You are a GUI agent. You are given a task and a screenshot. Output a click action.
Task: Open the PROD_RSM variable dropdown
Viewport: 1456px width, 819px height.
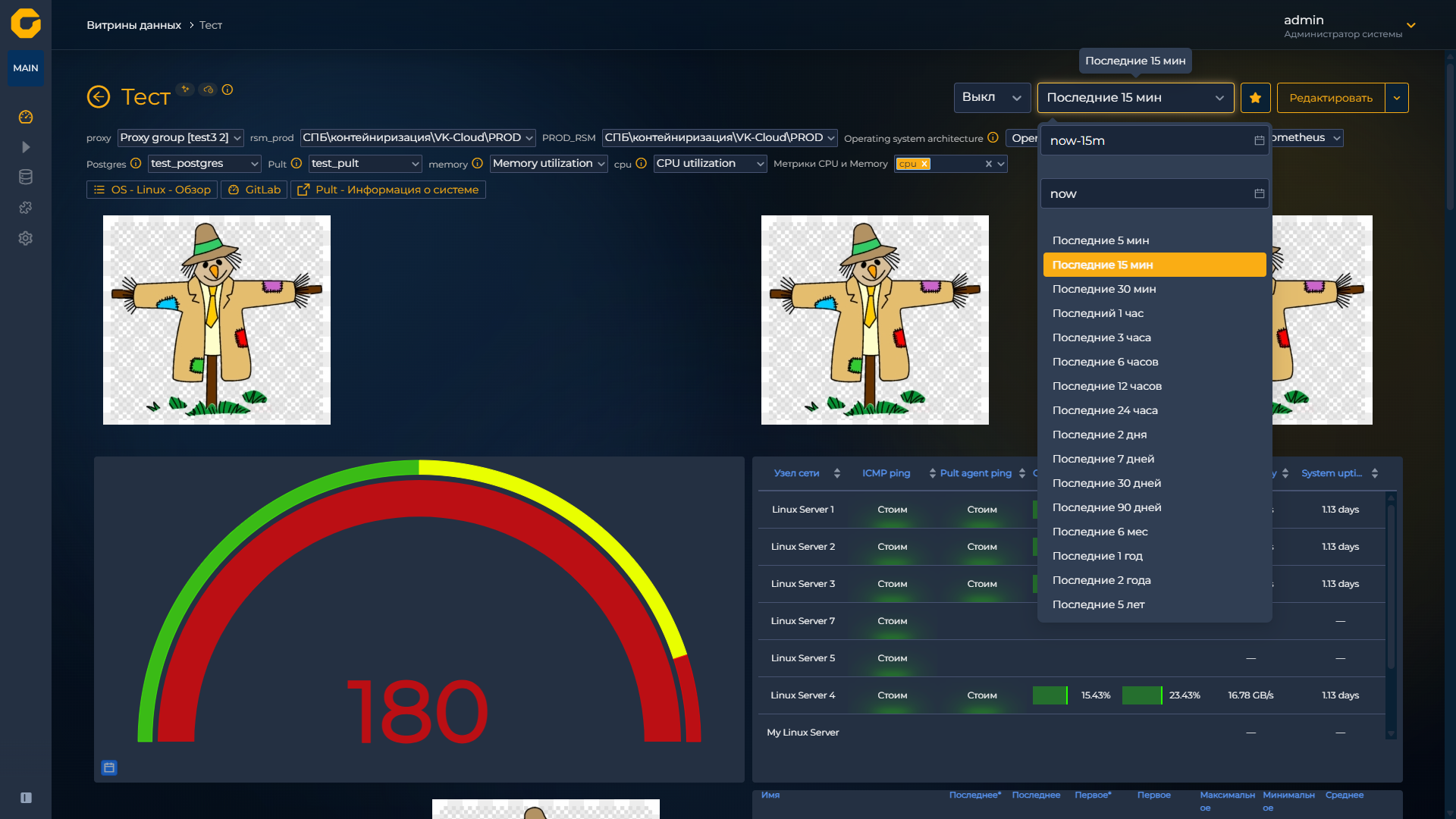click(720, 138)
